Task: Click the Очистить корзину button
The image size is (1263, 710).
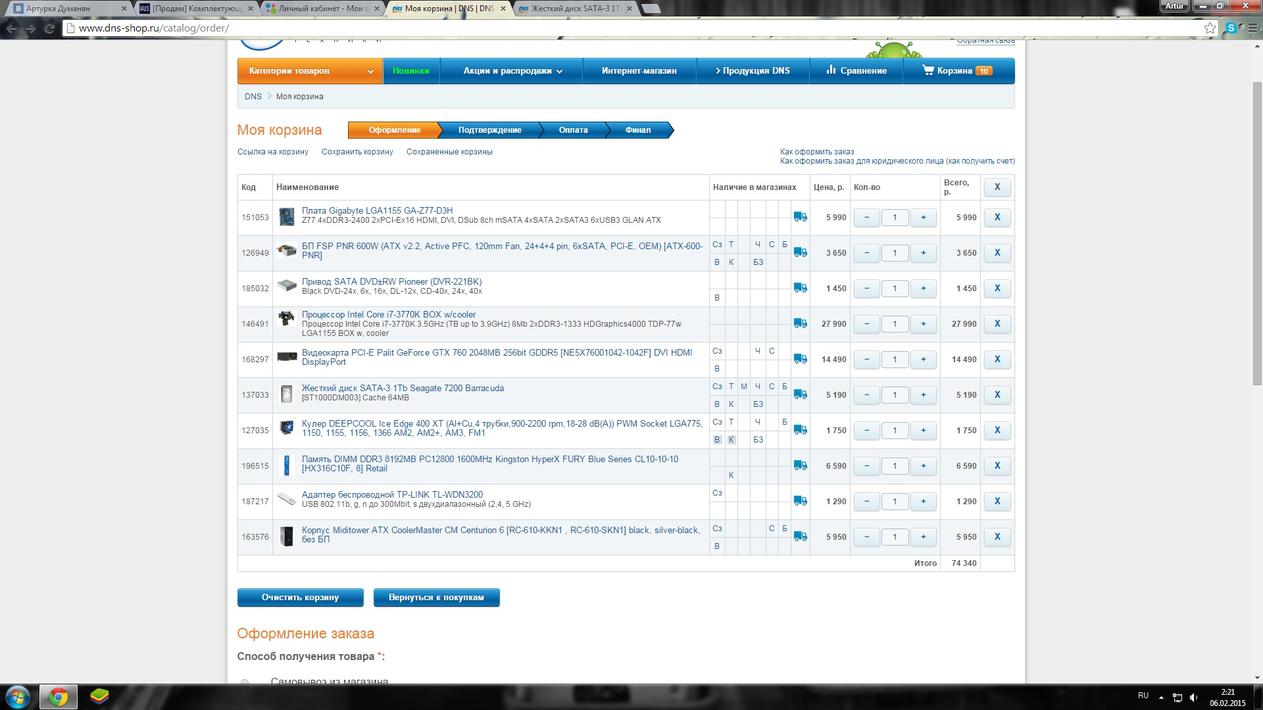Action: pyautogui.click(x=300, y=597)
